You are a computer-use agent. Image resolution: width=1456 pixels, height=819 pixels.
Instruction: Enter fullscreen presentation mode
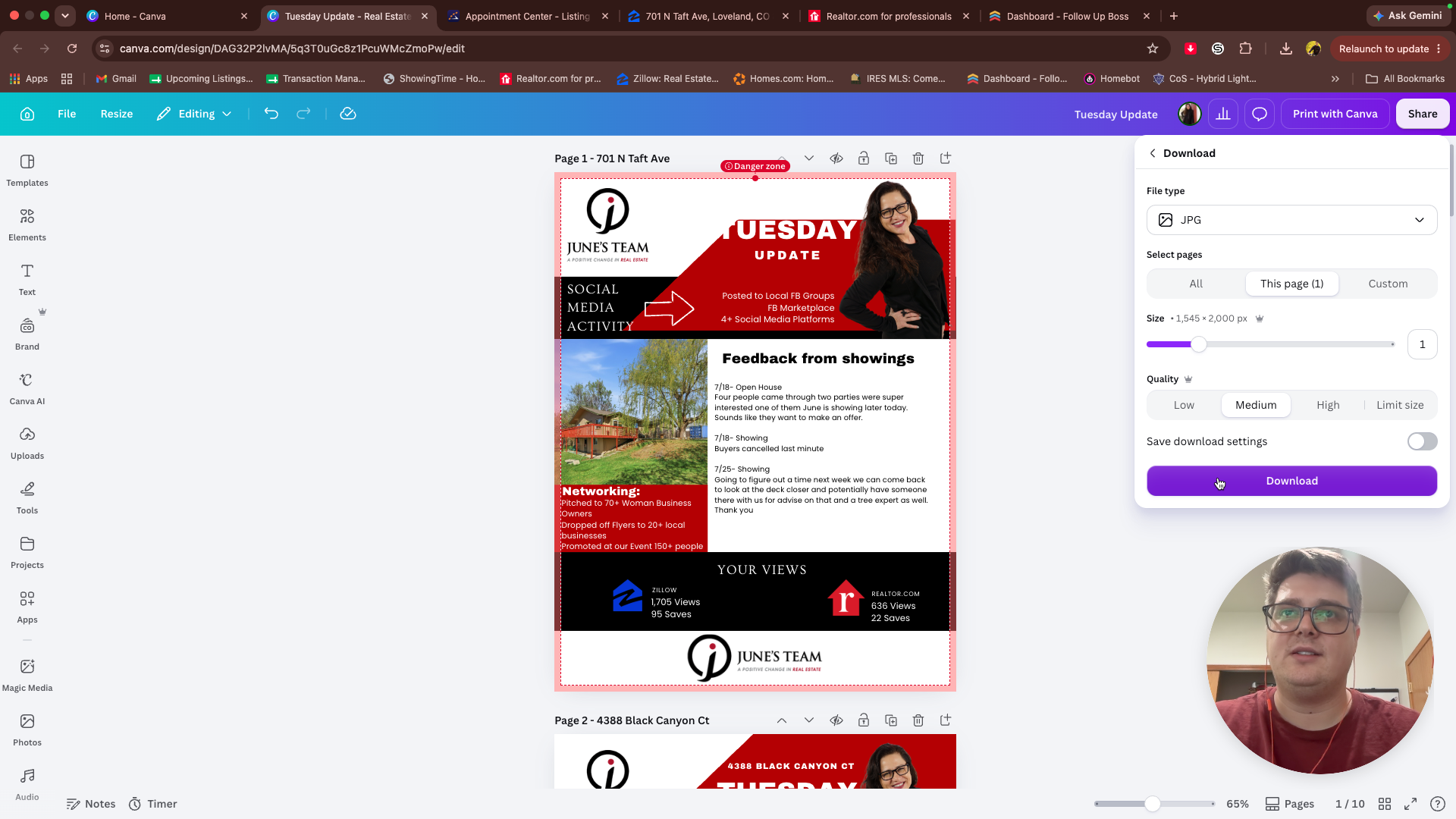1410,804
